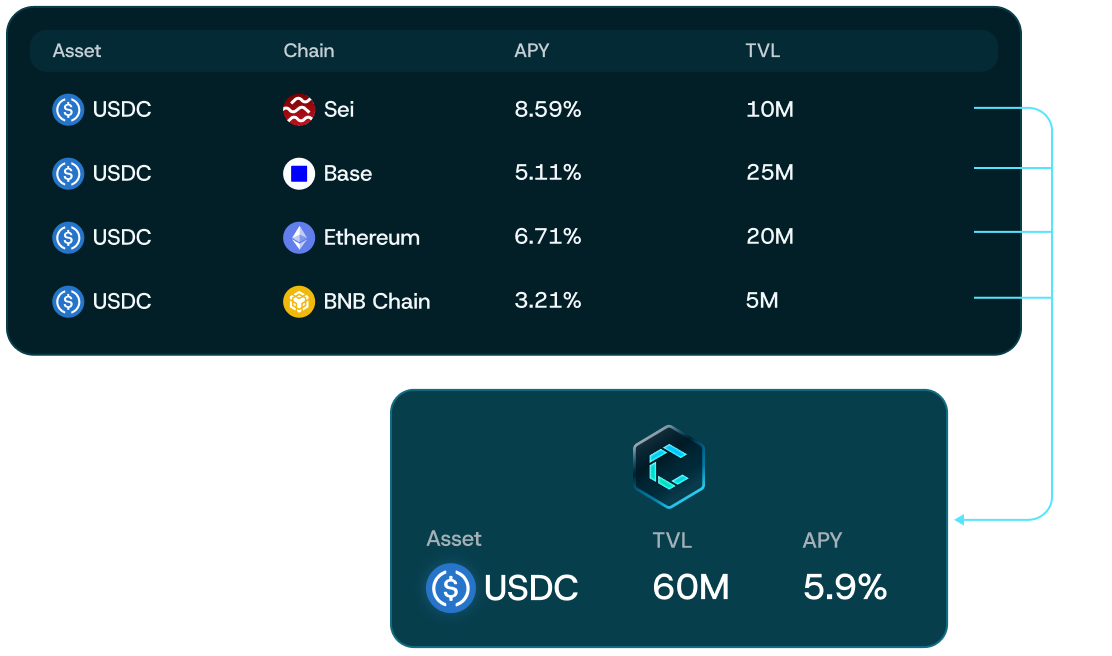Sort the table by the Asset column header
Screen dimensions: 1112x656
pos(77,51)
